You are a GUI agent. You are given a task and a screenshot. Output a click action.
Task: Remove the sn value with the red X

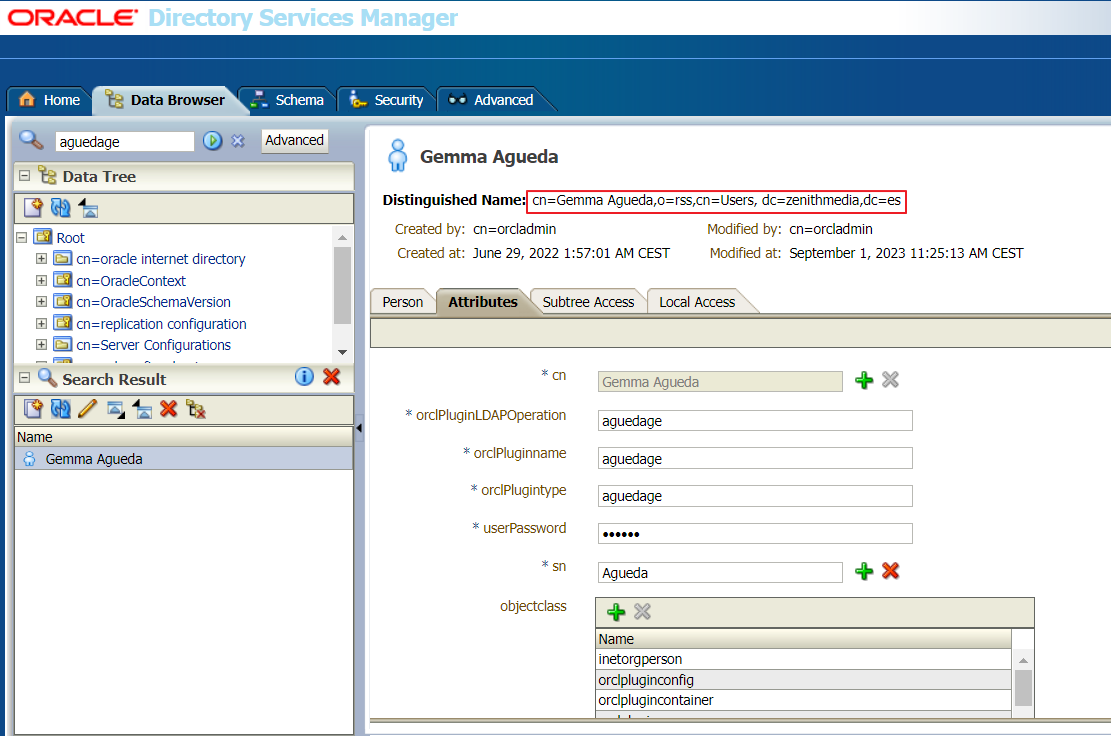tap(890, 571)
